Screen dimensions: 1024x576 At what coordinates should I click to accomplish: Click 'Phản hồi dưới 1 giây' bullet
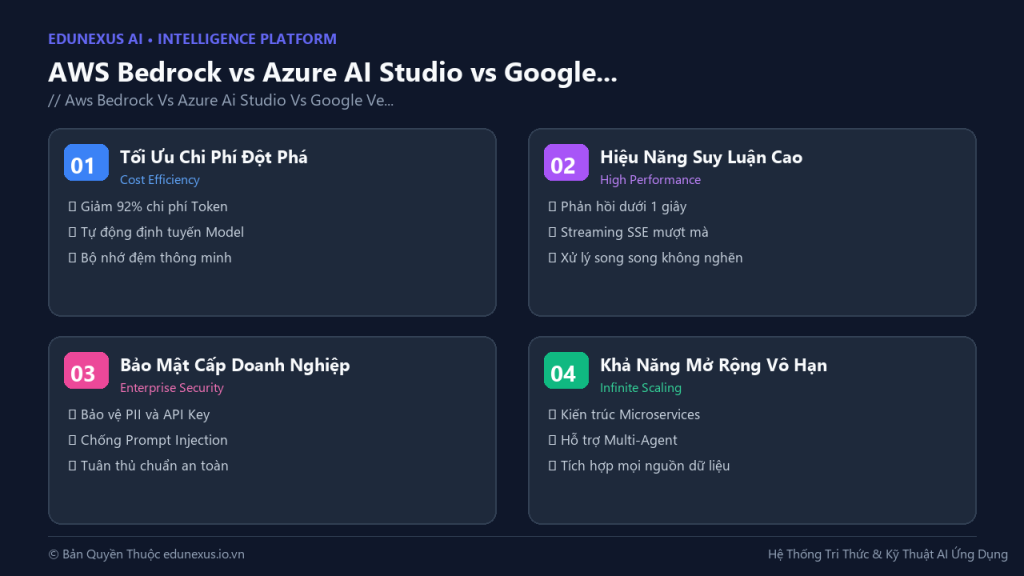point(617,206)
